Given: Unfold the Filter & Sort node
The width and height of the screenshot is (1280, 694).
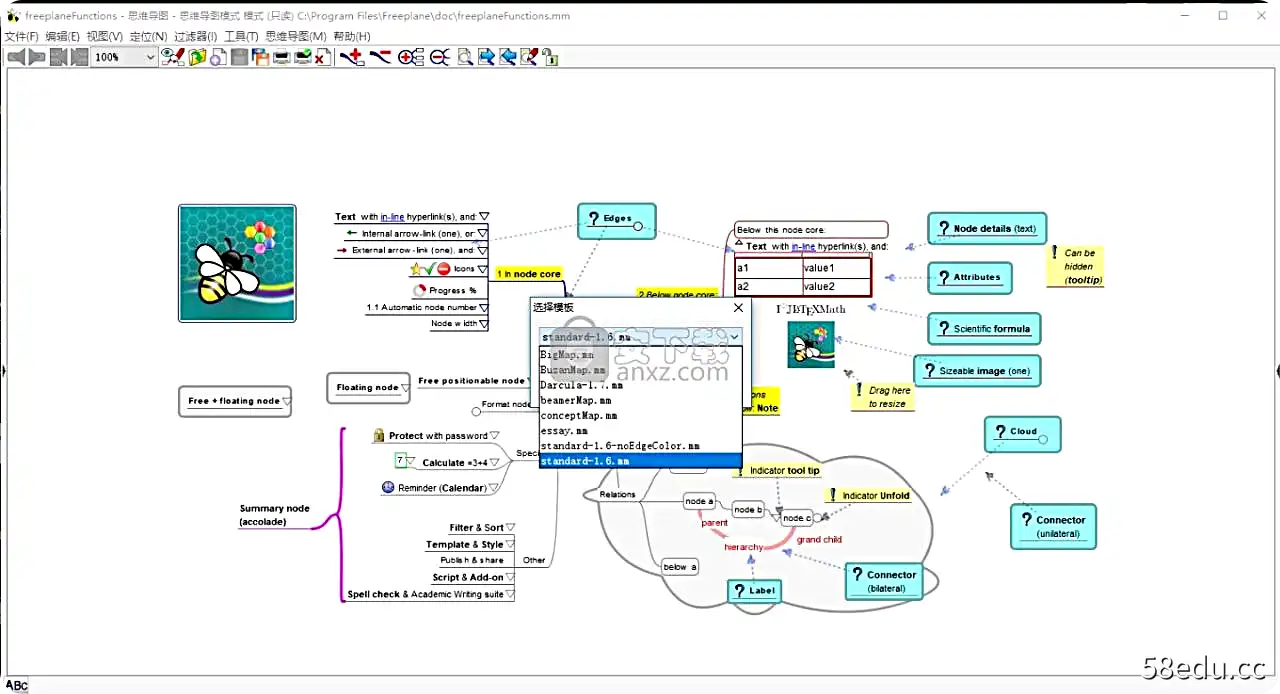Looking at the screenshot, I should 510,527.
